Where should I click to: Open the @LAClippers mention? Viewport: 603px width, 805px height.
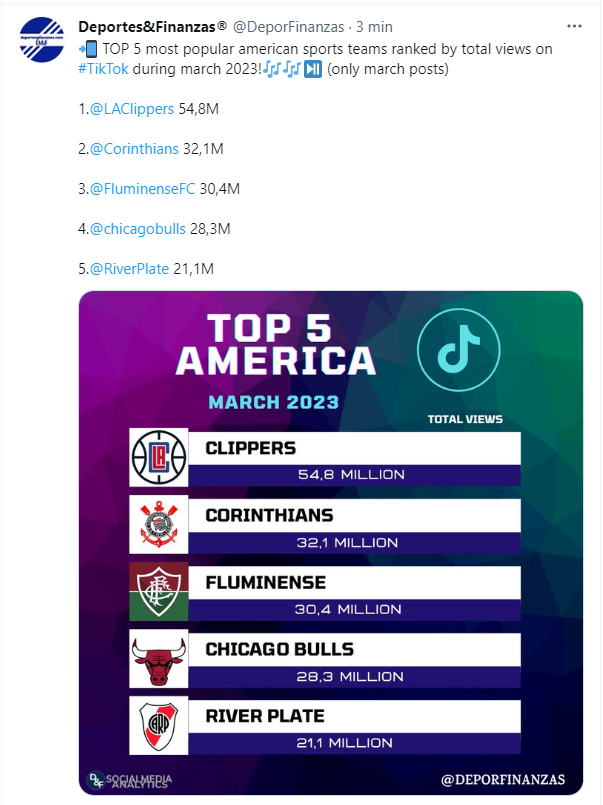132,109
